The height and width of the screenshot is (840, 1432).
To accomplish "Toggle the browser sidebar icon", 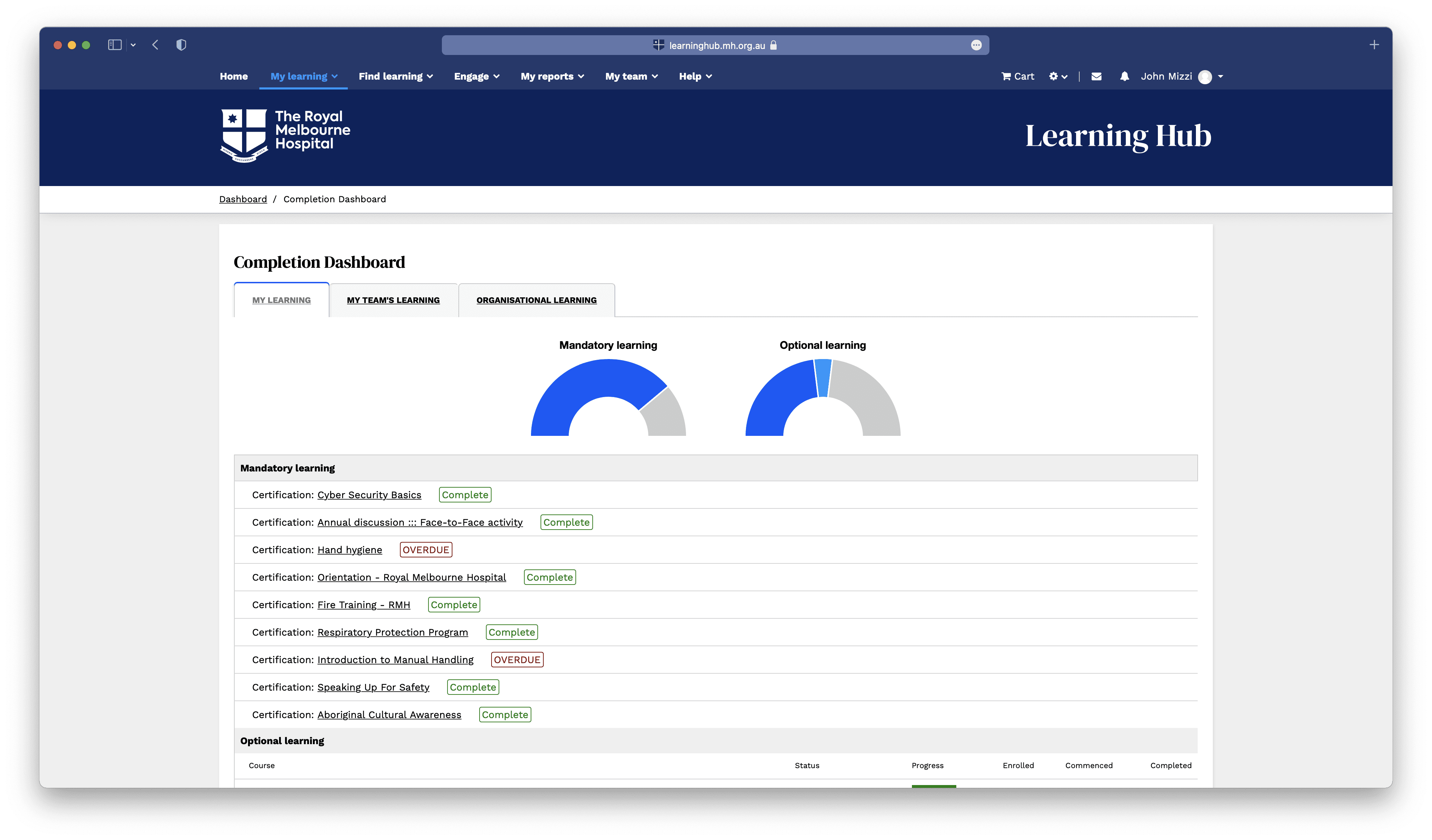I will pyautogui.click(x=115, y=45).
